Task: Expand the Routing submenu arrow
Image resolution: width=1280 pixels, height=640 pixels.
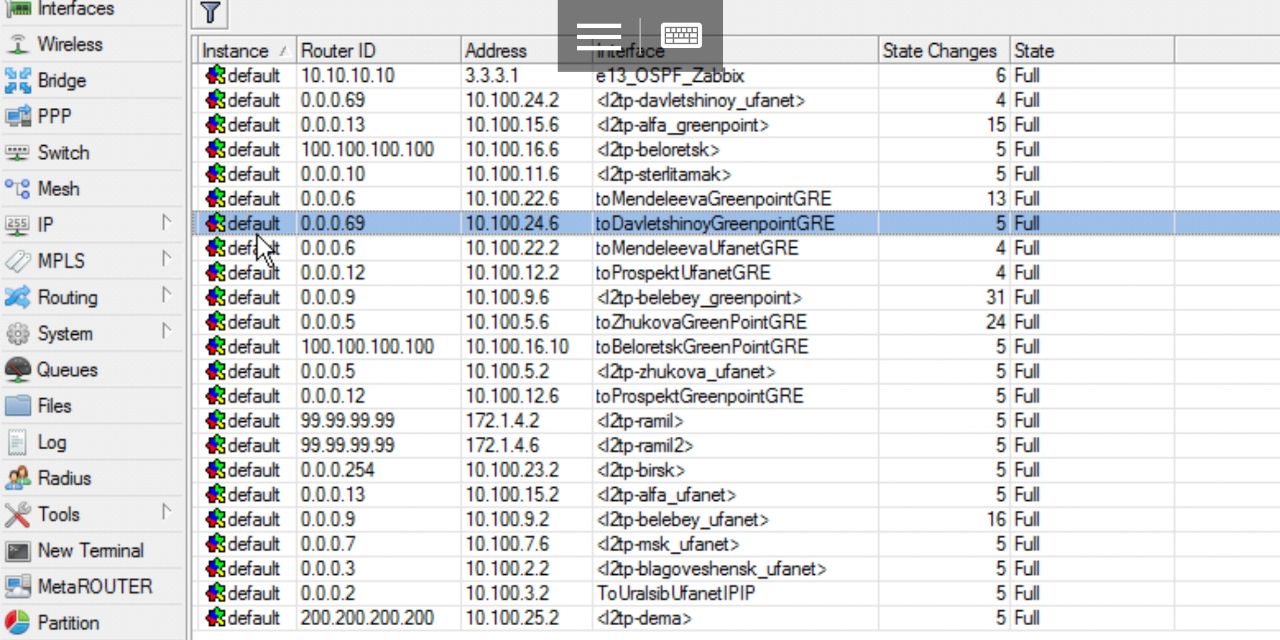Action: tap(167, 296)
